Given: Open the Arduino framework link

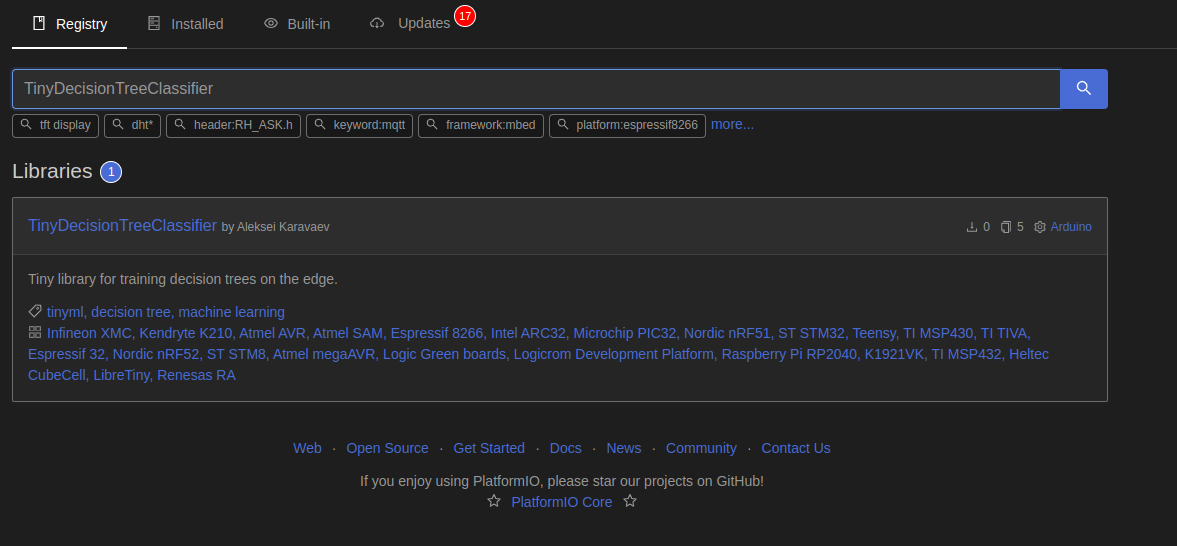Looking at the screenshot, I should [1071, 227].
